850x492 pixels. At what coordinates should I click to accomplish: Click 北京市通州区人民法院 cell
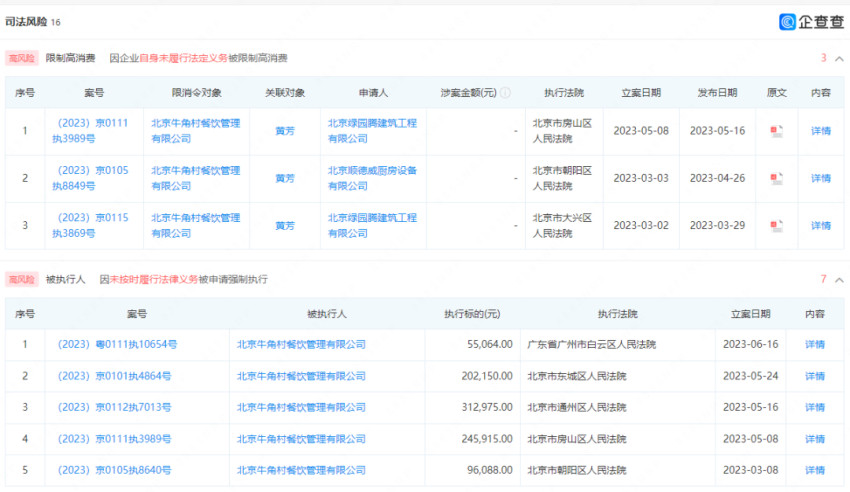click(577, 407)
